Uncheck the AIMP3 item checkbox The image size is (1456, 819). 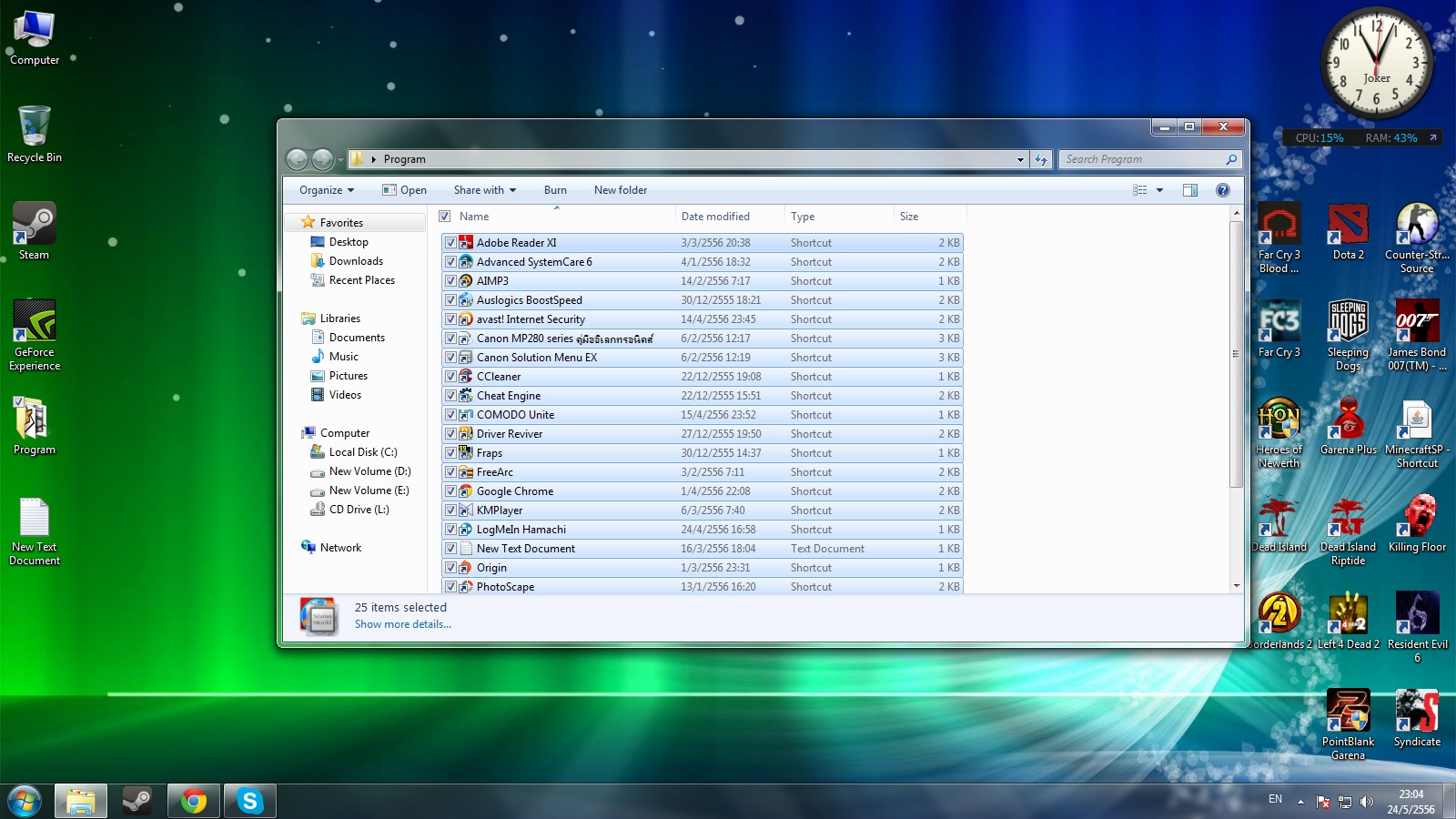[x=450, y=281]
